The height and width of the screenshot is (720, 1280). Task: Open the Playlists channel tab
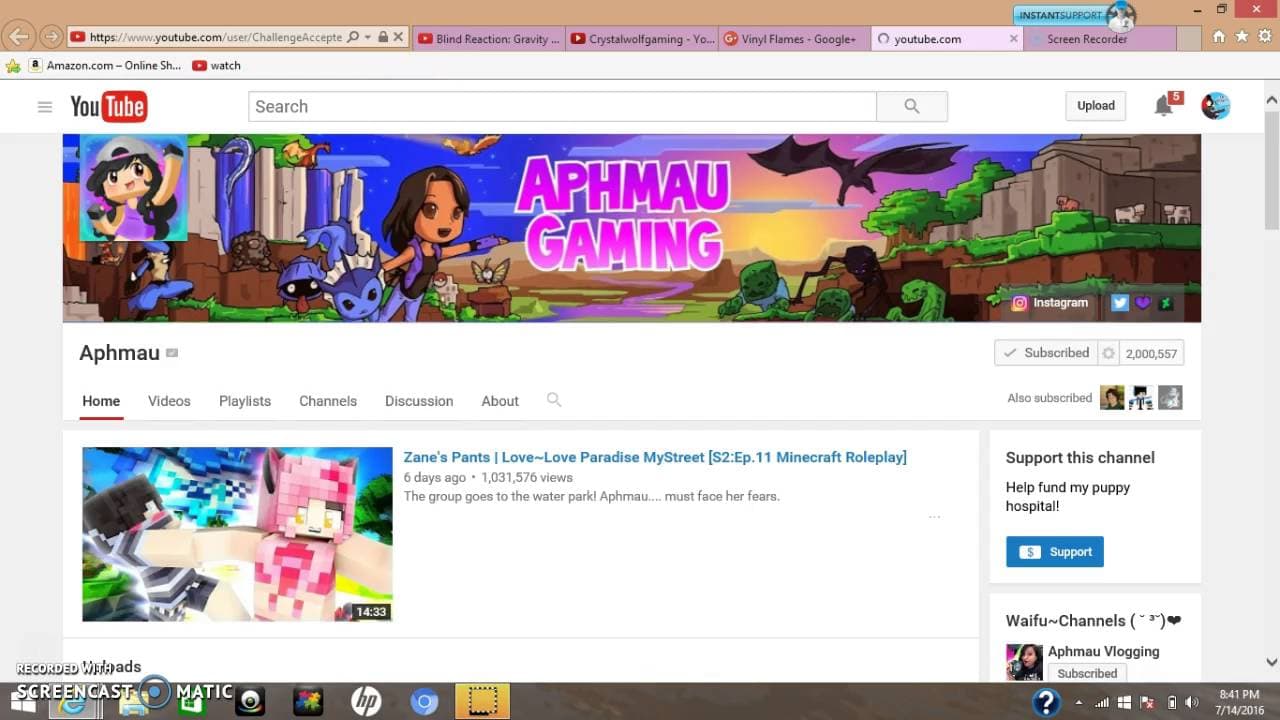click(245, 401)
